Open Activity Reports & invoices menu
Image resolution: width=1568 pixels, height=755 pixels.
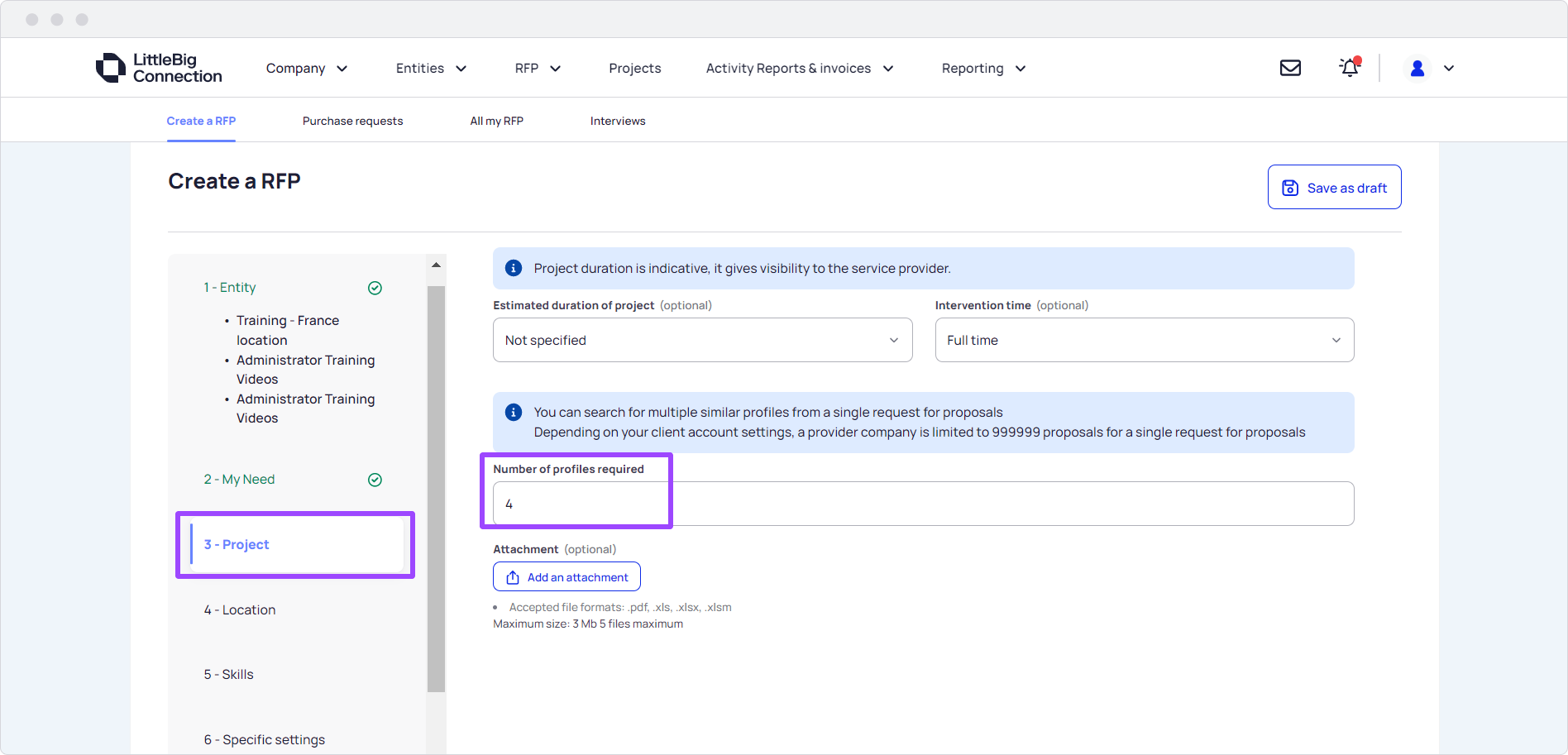[x=799, y=69]
